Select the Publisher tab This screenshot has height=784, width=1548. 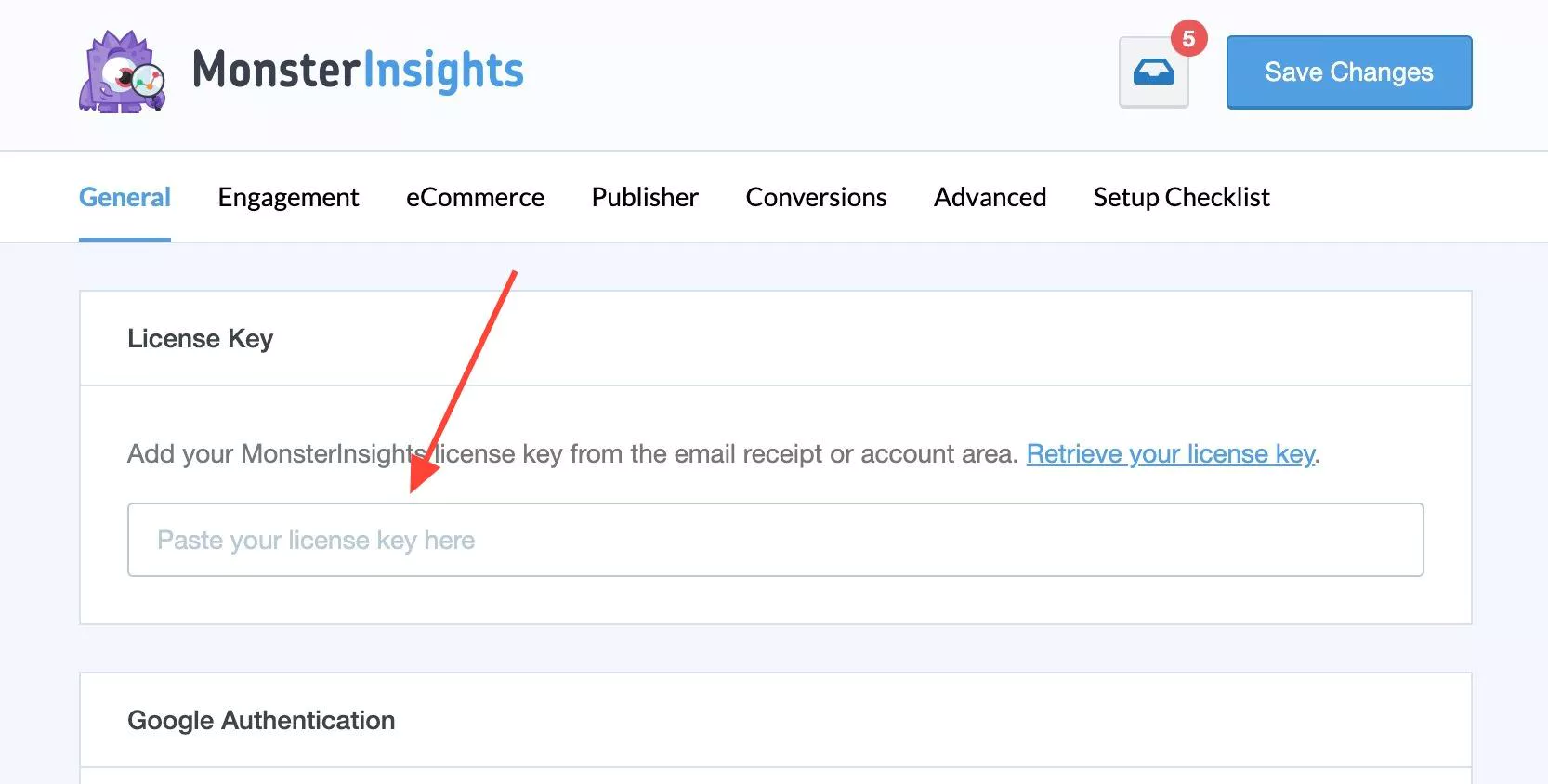(x=645, y=197)
